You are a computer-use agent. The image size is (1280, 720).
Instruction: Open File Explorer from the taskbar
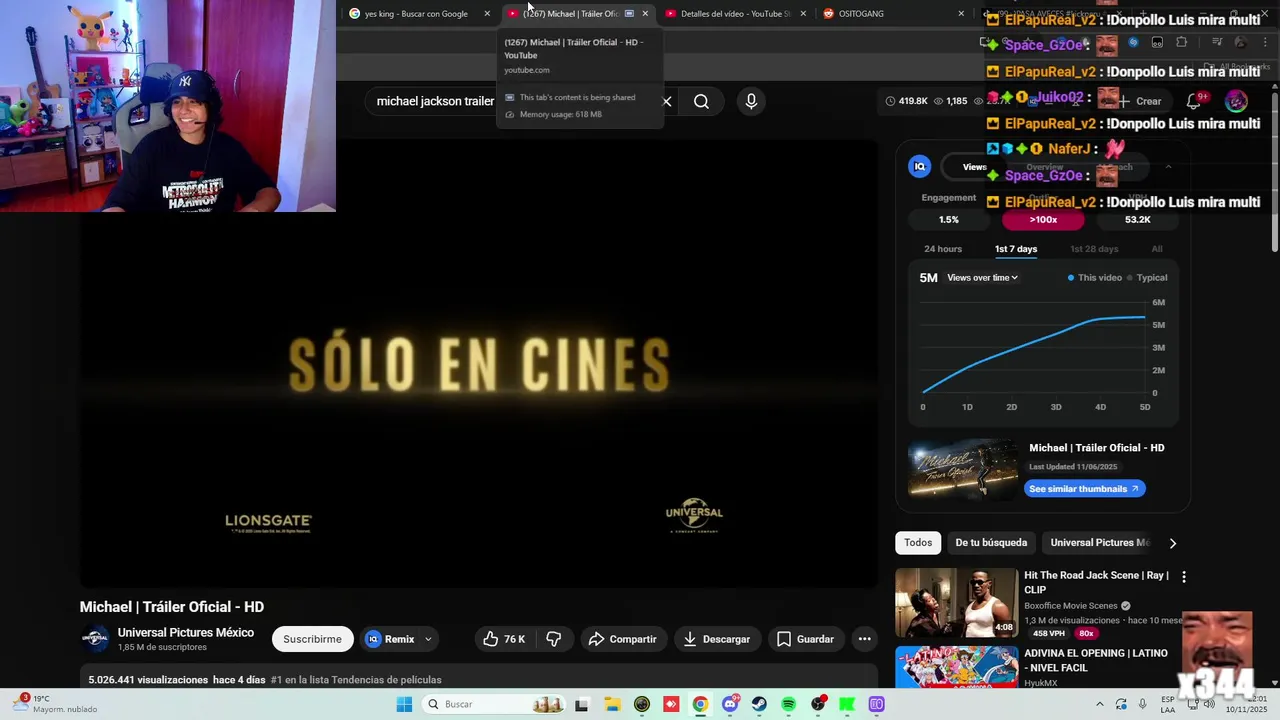(x=612, y=704)
